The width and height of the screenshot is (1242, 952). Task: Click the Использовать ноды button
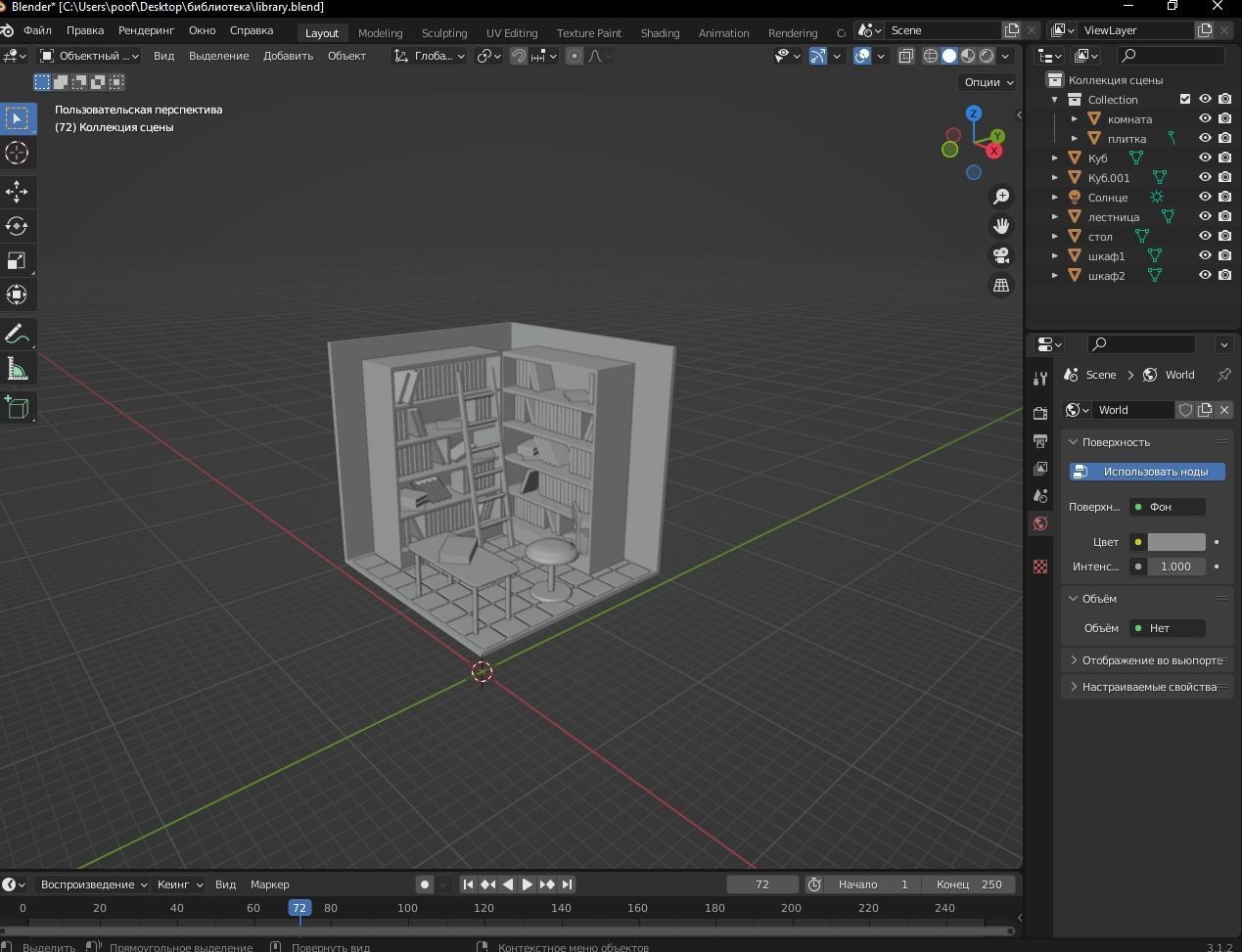(x=1147, y=472)
